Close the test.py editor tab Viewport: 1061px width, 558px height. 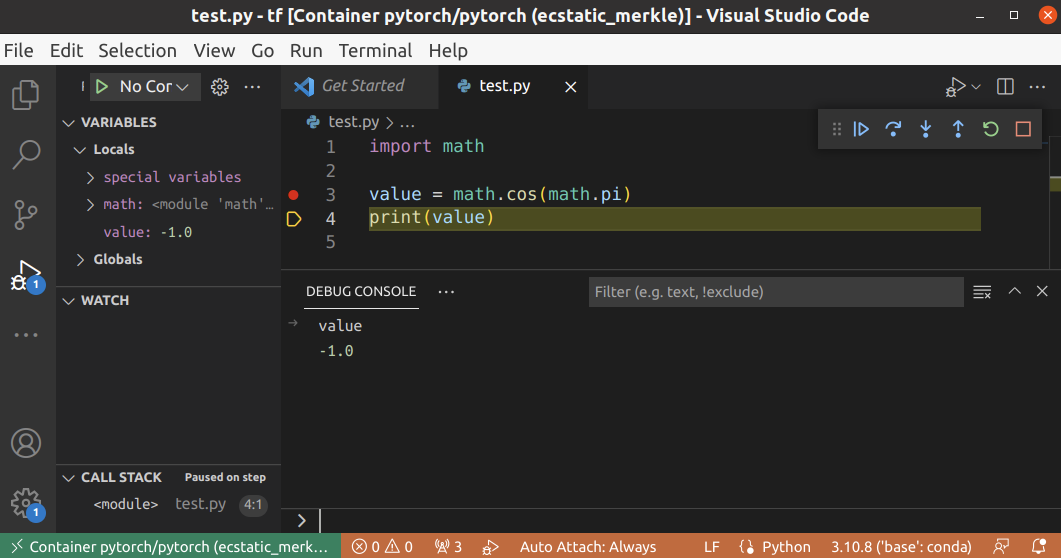(x=570, y=87)
